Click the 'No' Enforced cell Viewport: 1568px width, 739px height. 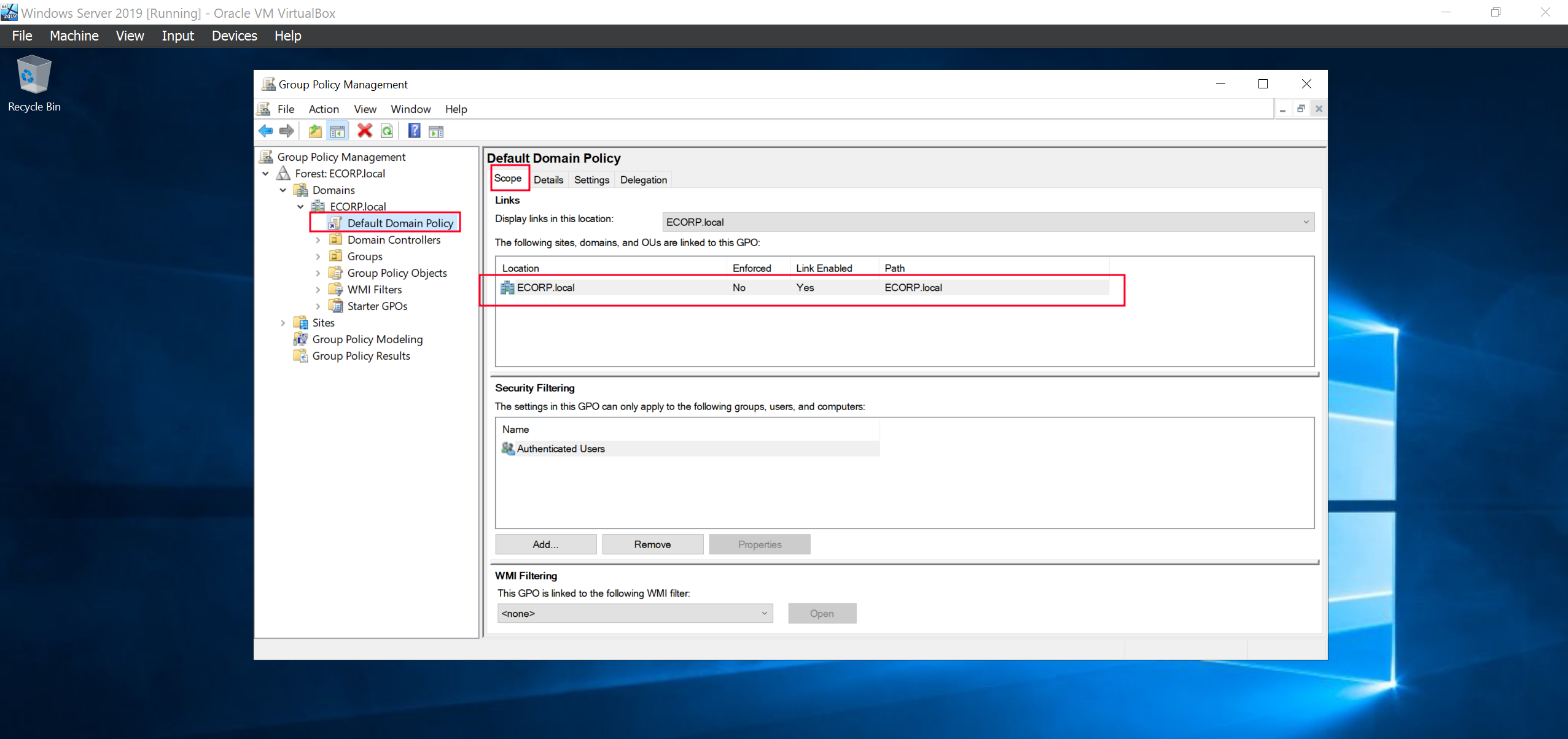(739, 287)
